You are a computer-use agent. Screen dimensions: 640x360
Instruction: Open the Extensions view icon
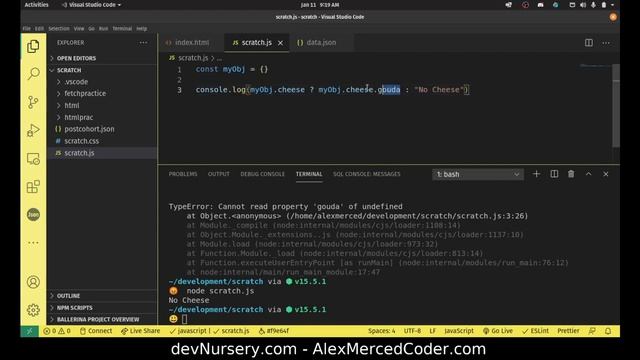[33, 187]
